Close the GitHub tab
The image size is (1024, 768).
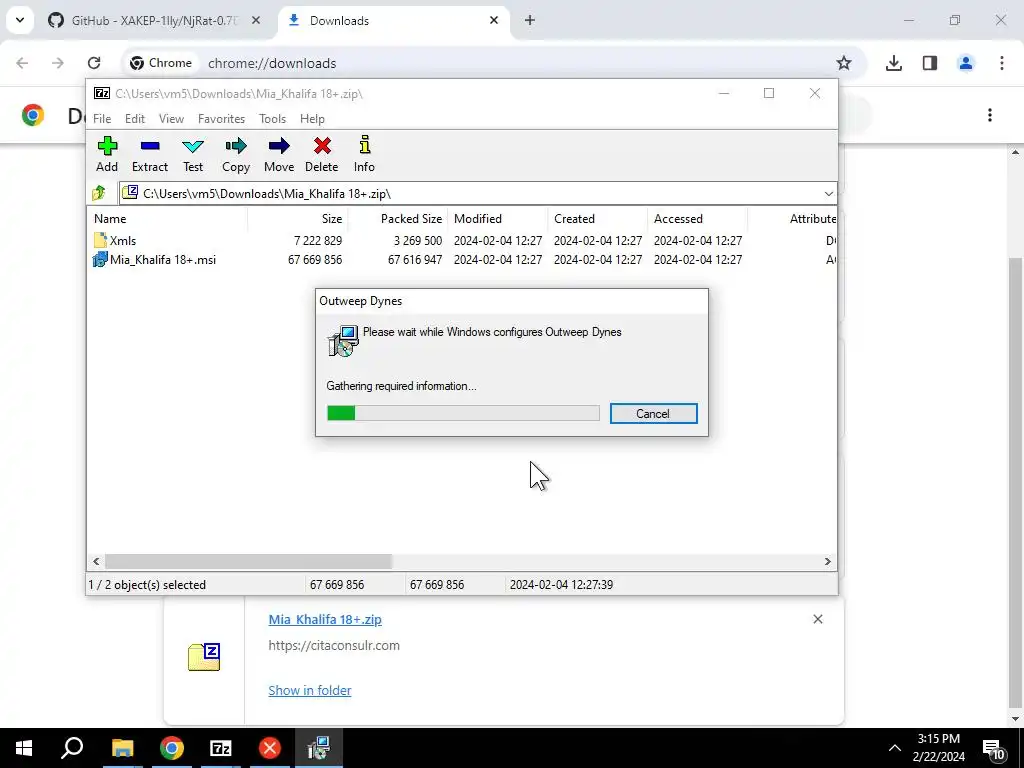tap(256, 20)
